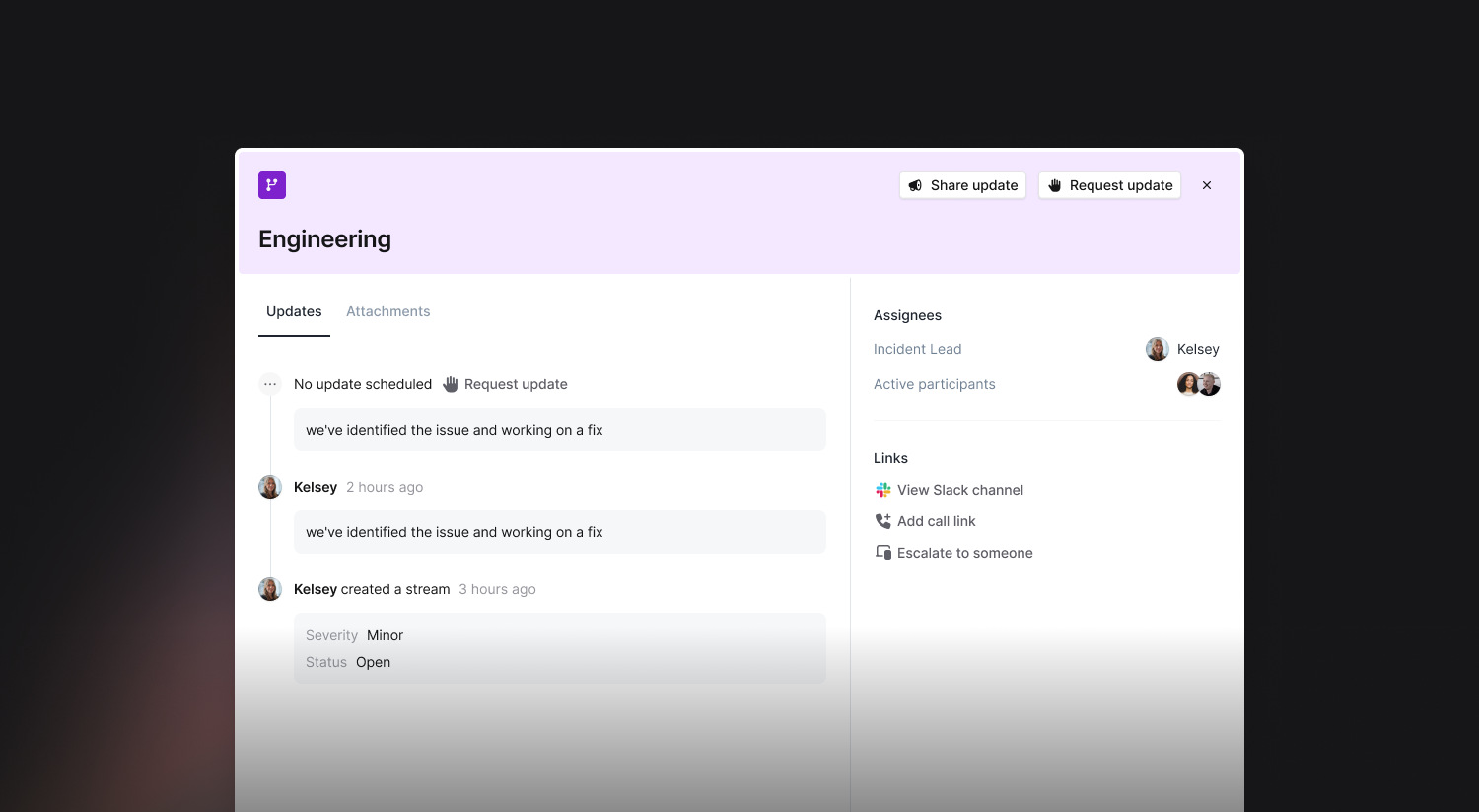Viewport: 1479px width, 812px height.
Task: Click the escalate device icon
Action: (x=883, y=553)
